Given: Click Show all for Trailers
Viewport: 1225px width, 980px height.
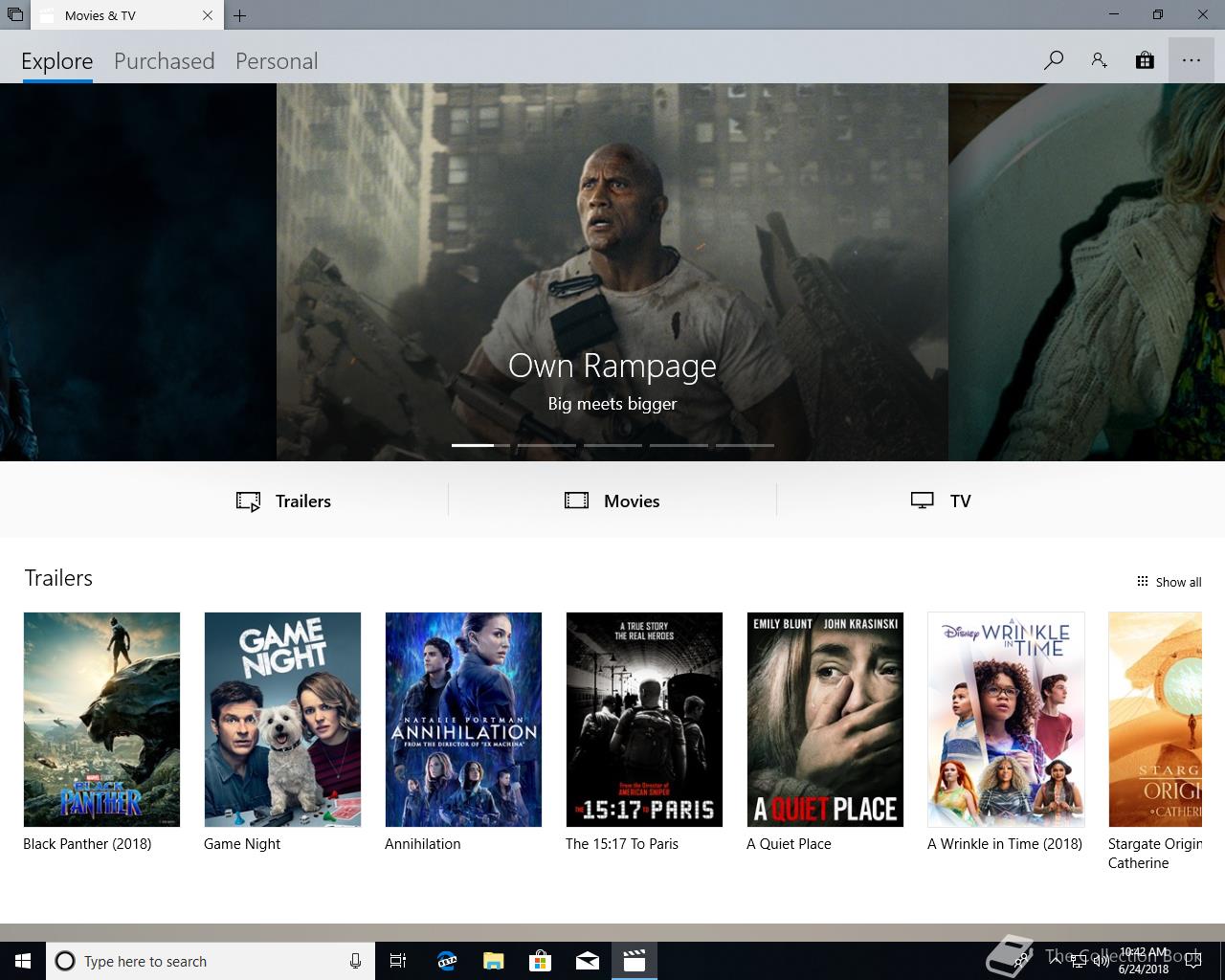Looking at the screenshot, I should click(1169, 582).
